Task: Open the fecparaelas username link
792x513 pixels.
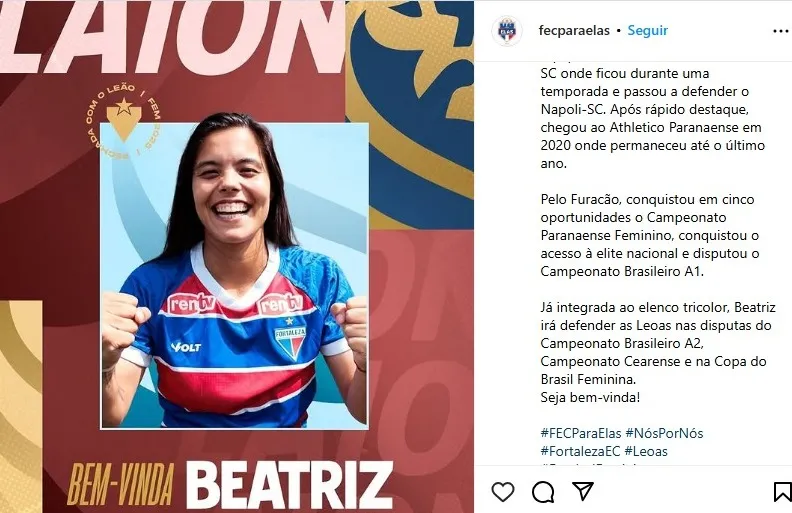Action: [x=574, y=30]
